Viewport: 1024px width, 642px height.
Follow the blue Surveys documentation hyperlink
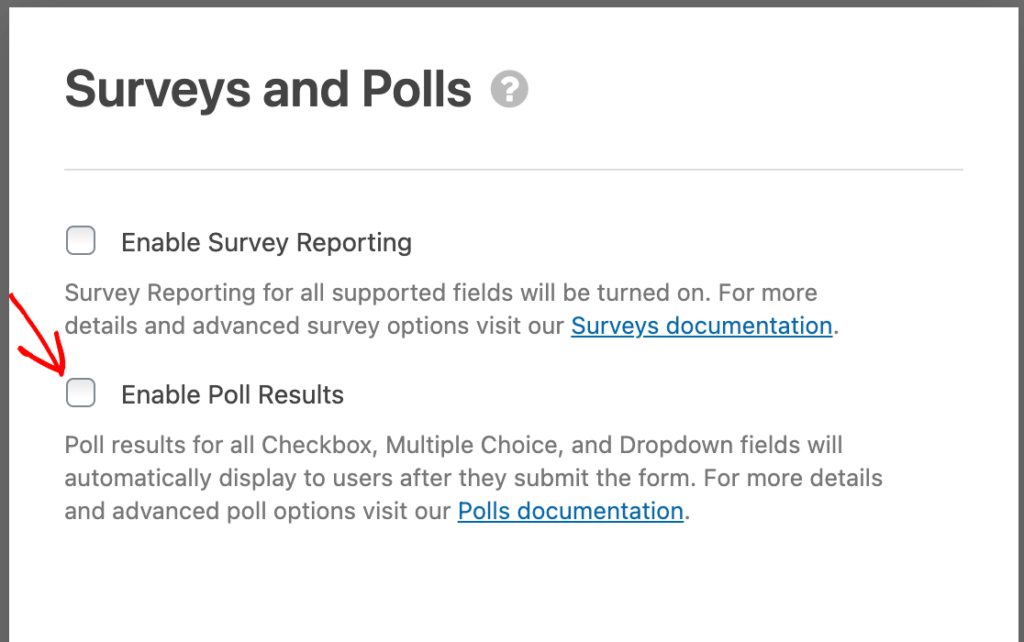click(x=701, y=325)
